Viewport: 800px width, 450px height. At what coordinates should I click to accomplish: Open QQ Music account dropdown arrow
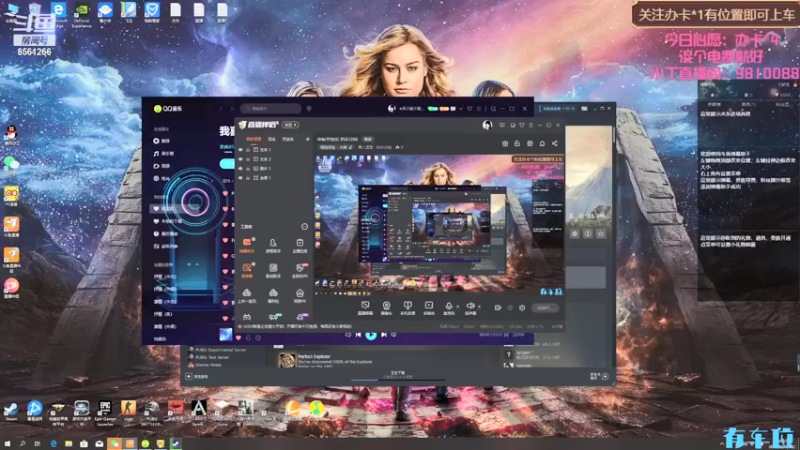[461, 109]
